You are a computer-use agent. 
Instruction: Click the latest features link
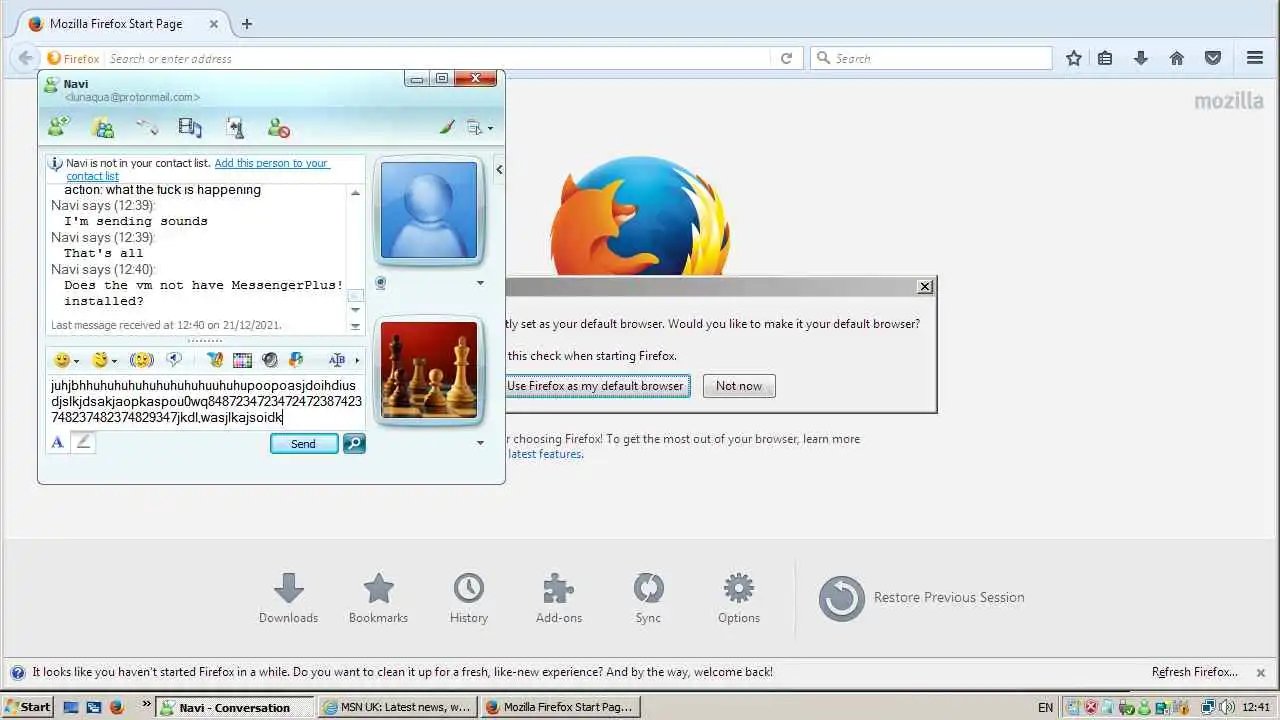[544, 454]
